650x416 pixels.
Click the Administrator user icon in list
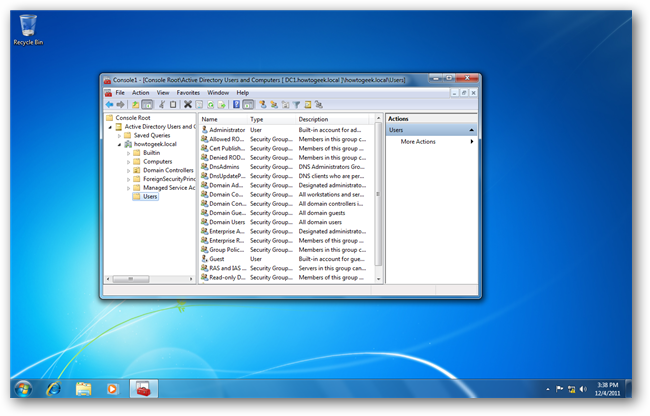[x=204, y=130]
